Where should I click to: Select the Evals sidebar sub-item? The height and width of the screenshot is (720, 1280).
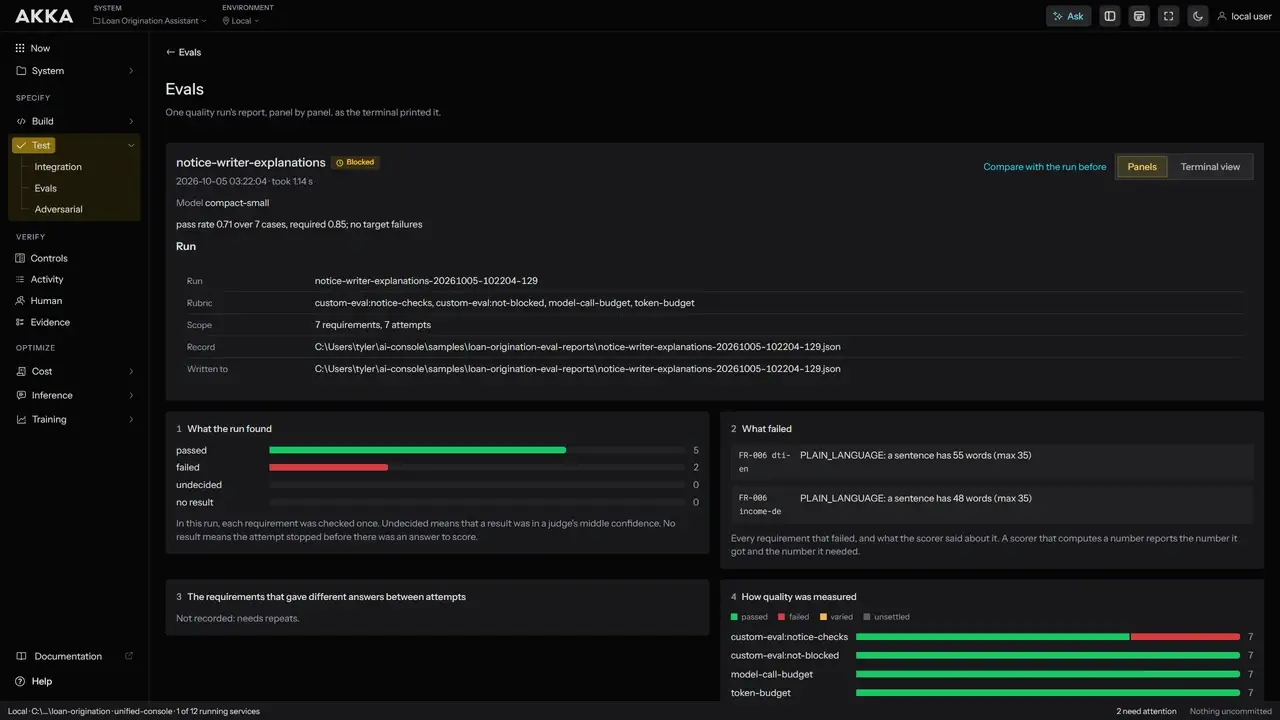click(46, 188)
